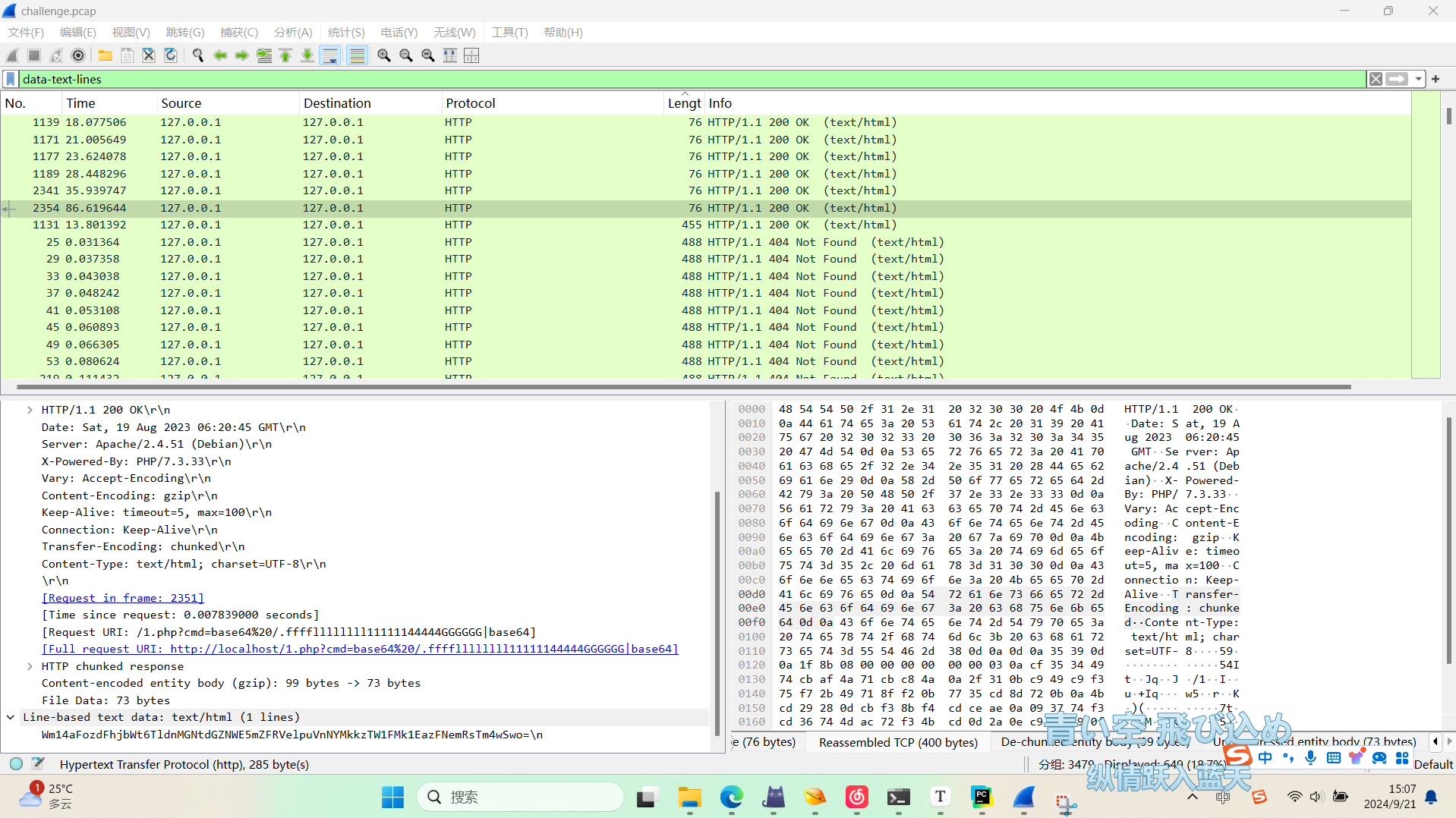Open capture options gear icon

78,55
